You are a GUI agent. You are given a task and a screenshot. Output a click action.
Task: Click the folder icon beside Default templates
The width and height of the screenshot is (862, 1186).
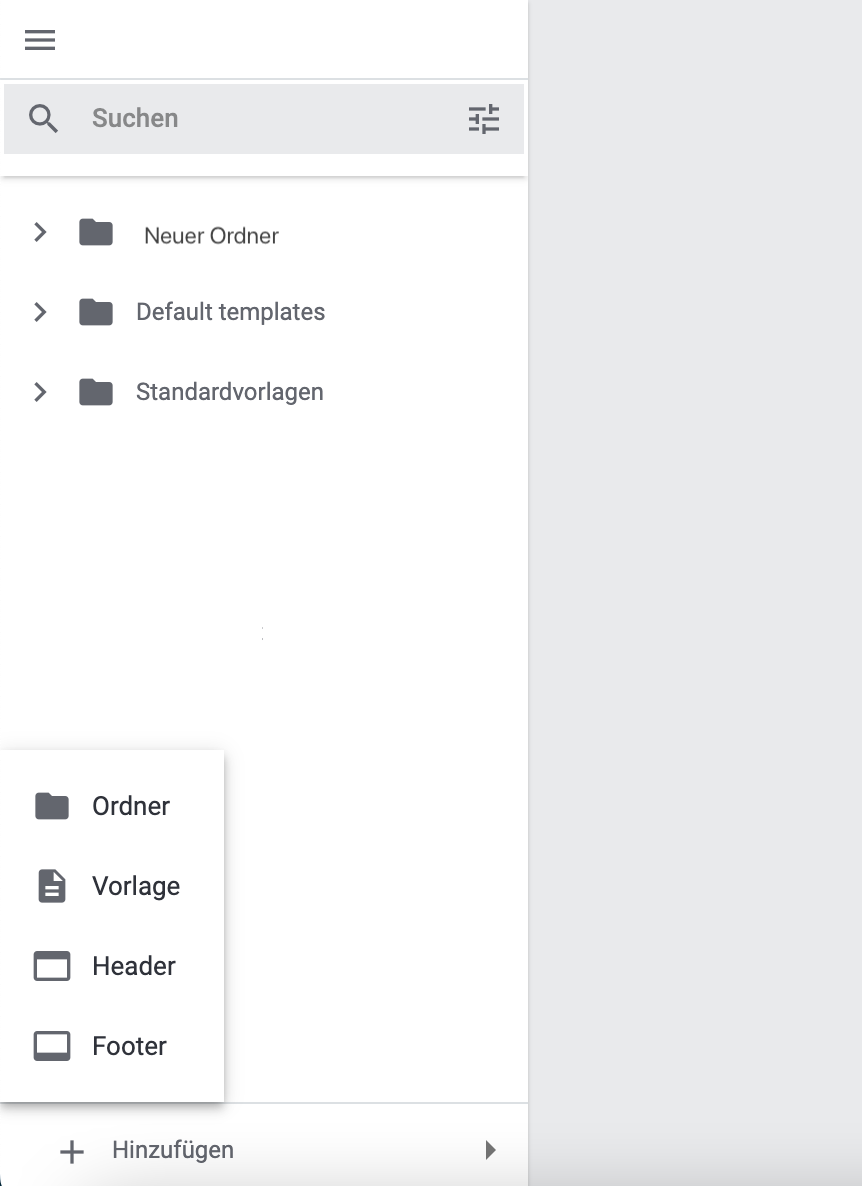[96, 312]
